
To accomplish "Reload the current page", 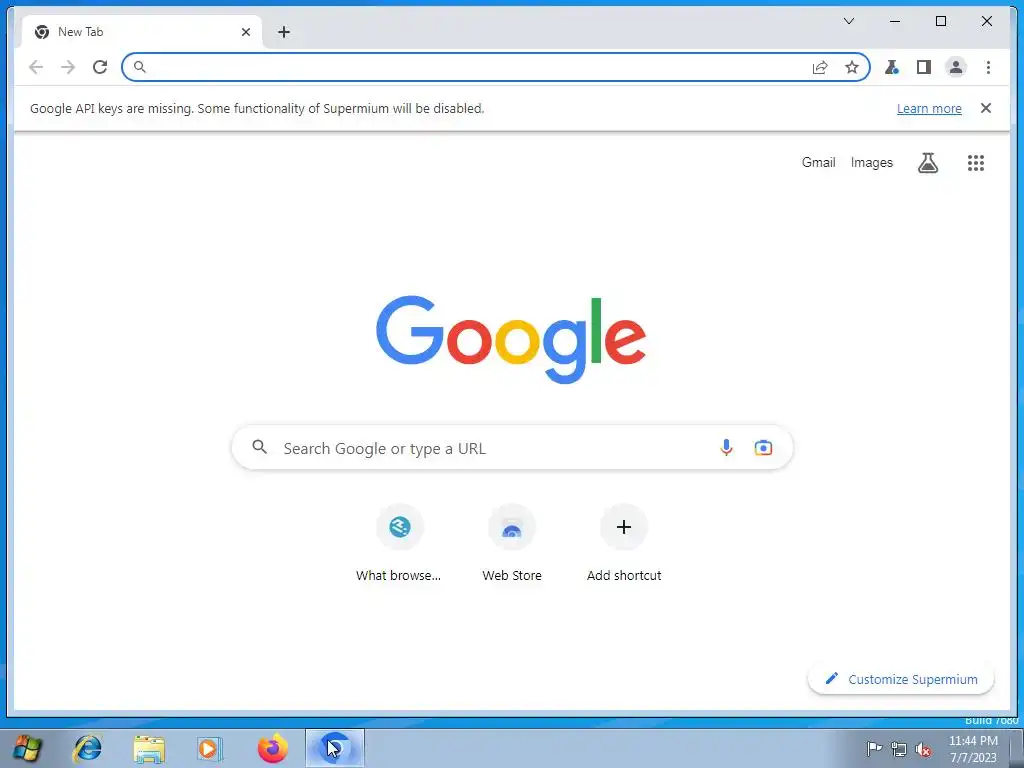I will pyautogui.click(x=100, y=67).
